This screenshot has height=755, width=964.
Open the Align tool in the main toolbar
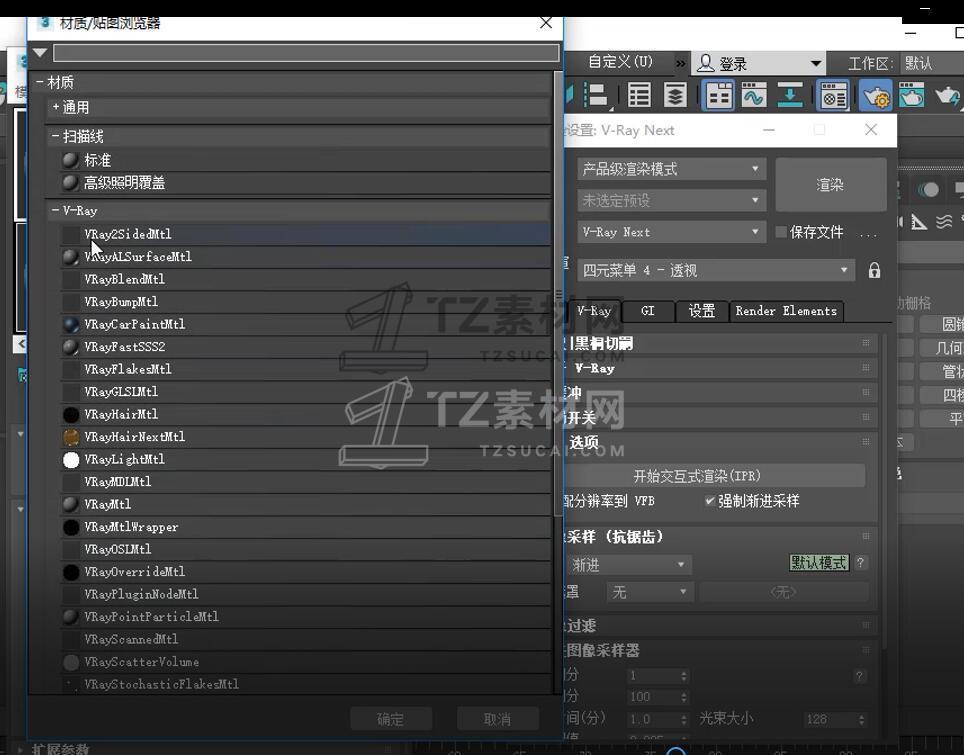point(595,95)
